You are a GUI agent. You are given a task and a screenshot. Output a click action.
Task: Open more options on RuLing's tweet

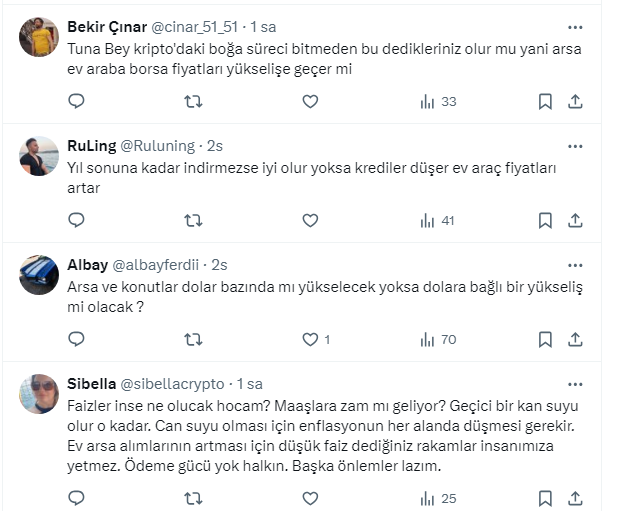tap(575, 146)
